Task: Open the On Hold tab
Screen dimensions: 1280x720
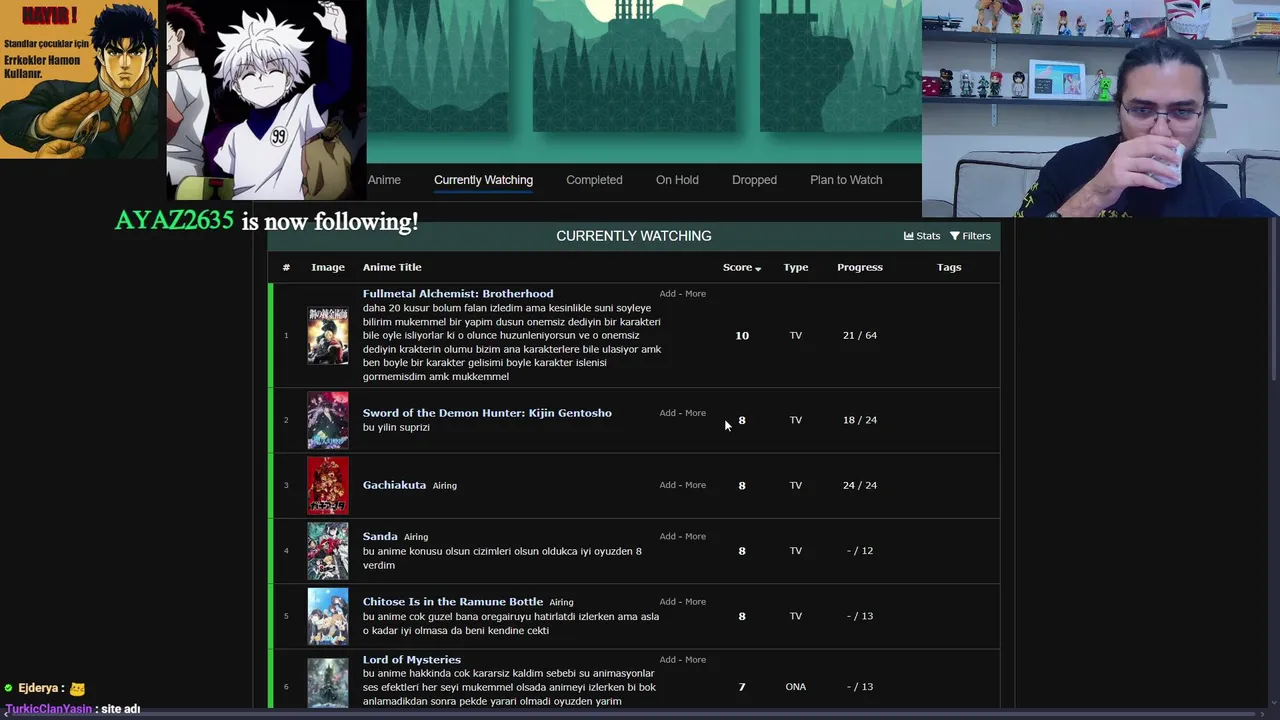Action: tap(677, 180)
